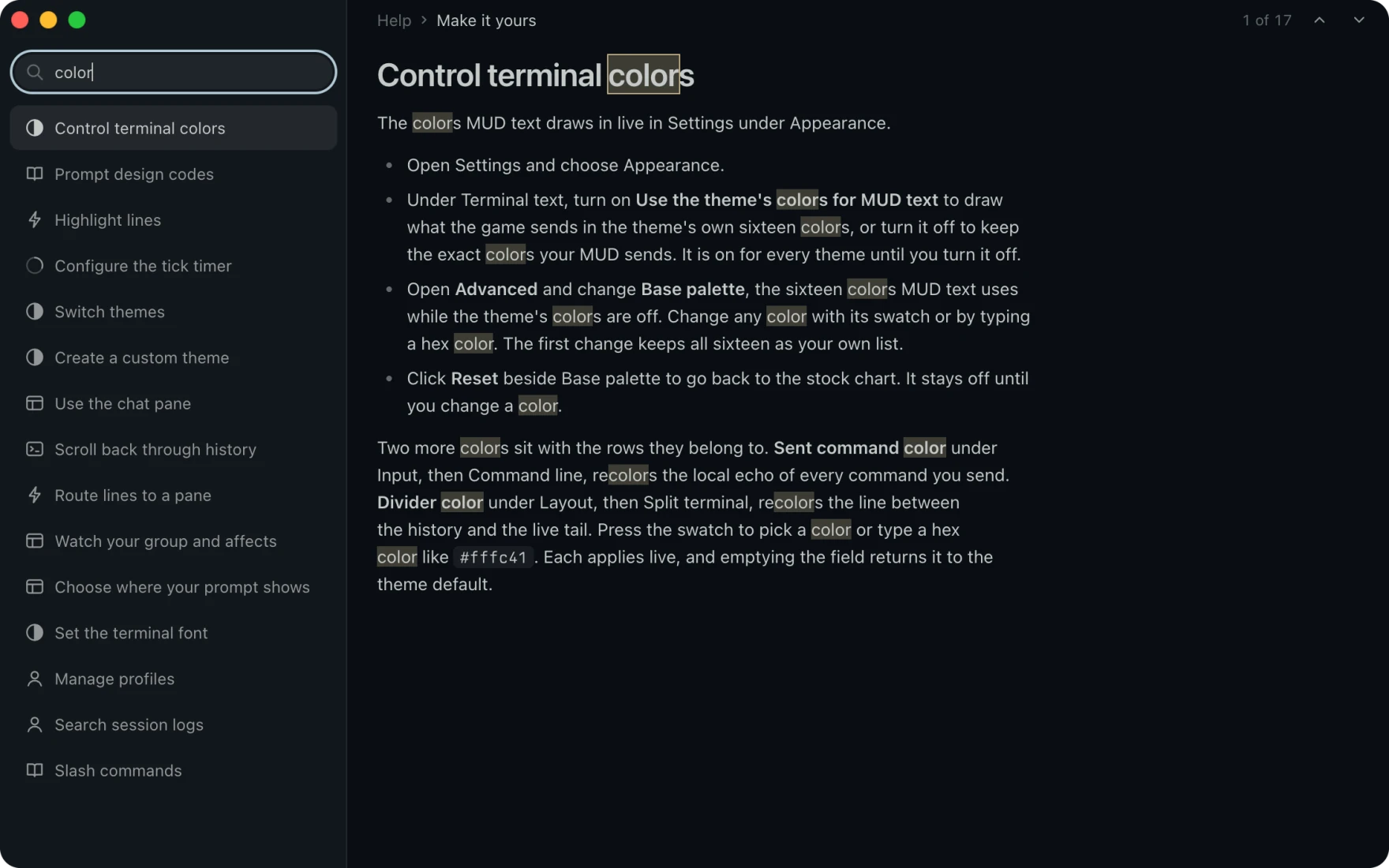The image size is (1389, 868).
Task: Click the half-circle icon beside Switch themes
Action: (x=35, y=311)
